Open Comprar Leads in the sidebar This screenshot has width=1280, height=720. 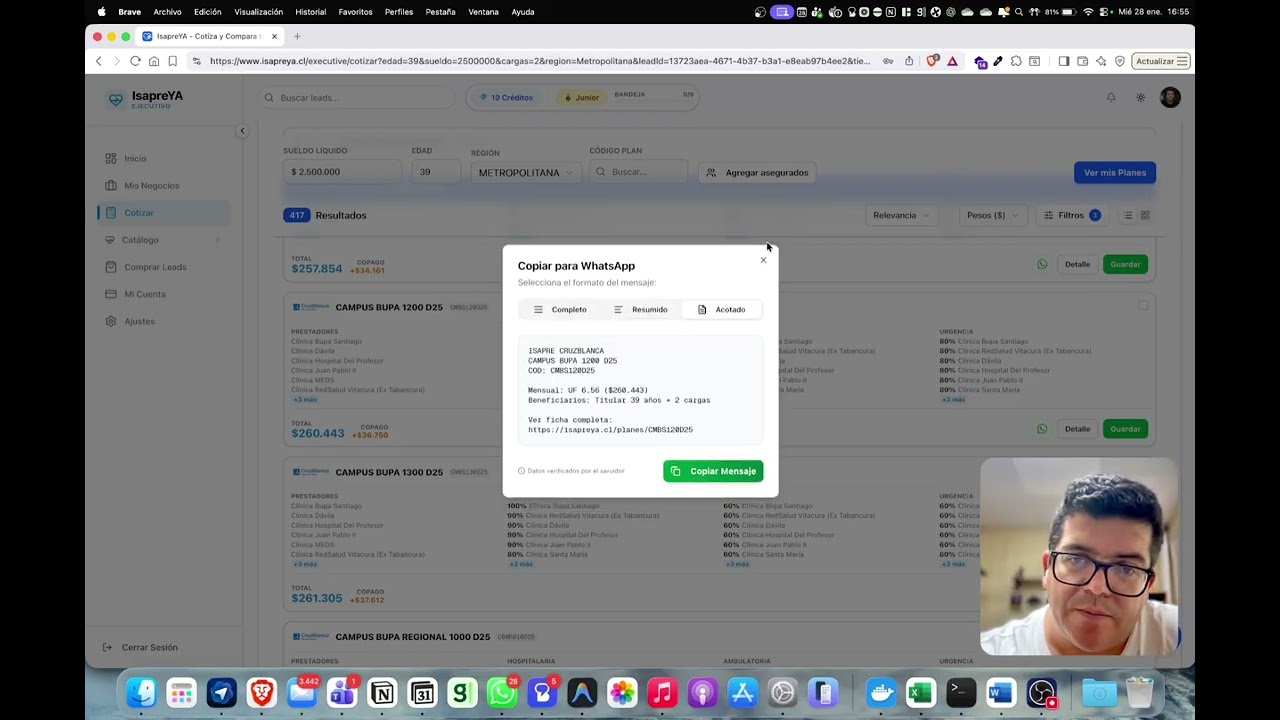(x=155, y=267)
